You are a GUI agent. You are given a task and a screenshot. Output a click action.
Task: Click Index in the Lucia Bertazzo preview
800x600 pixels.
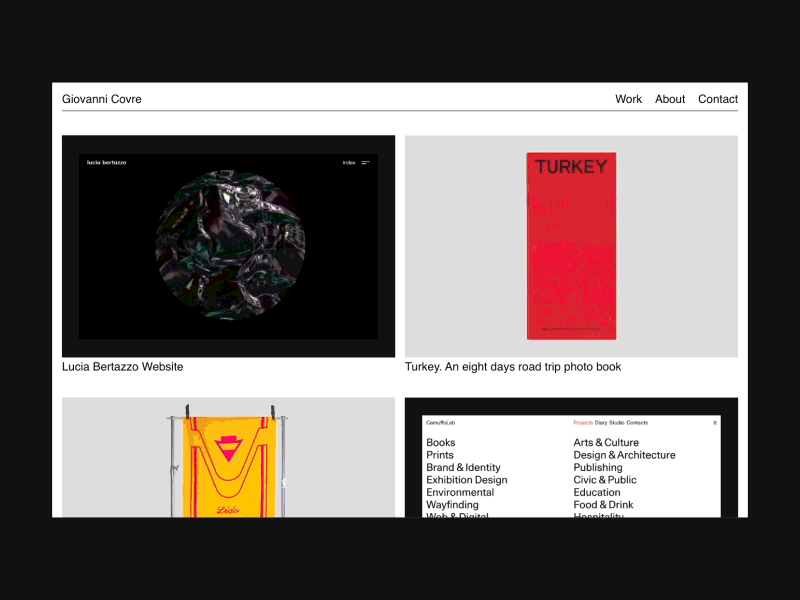pyautogui.click(x=349, y=163)
